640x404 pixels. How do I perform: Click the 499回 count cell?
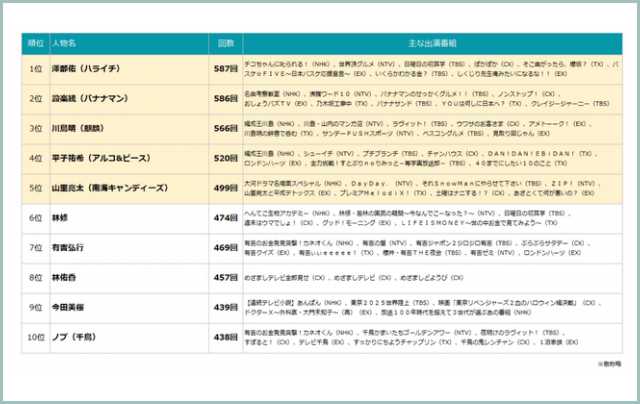pyautogui.click(x=225, y=187)
